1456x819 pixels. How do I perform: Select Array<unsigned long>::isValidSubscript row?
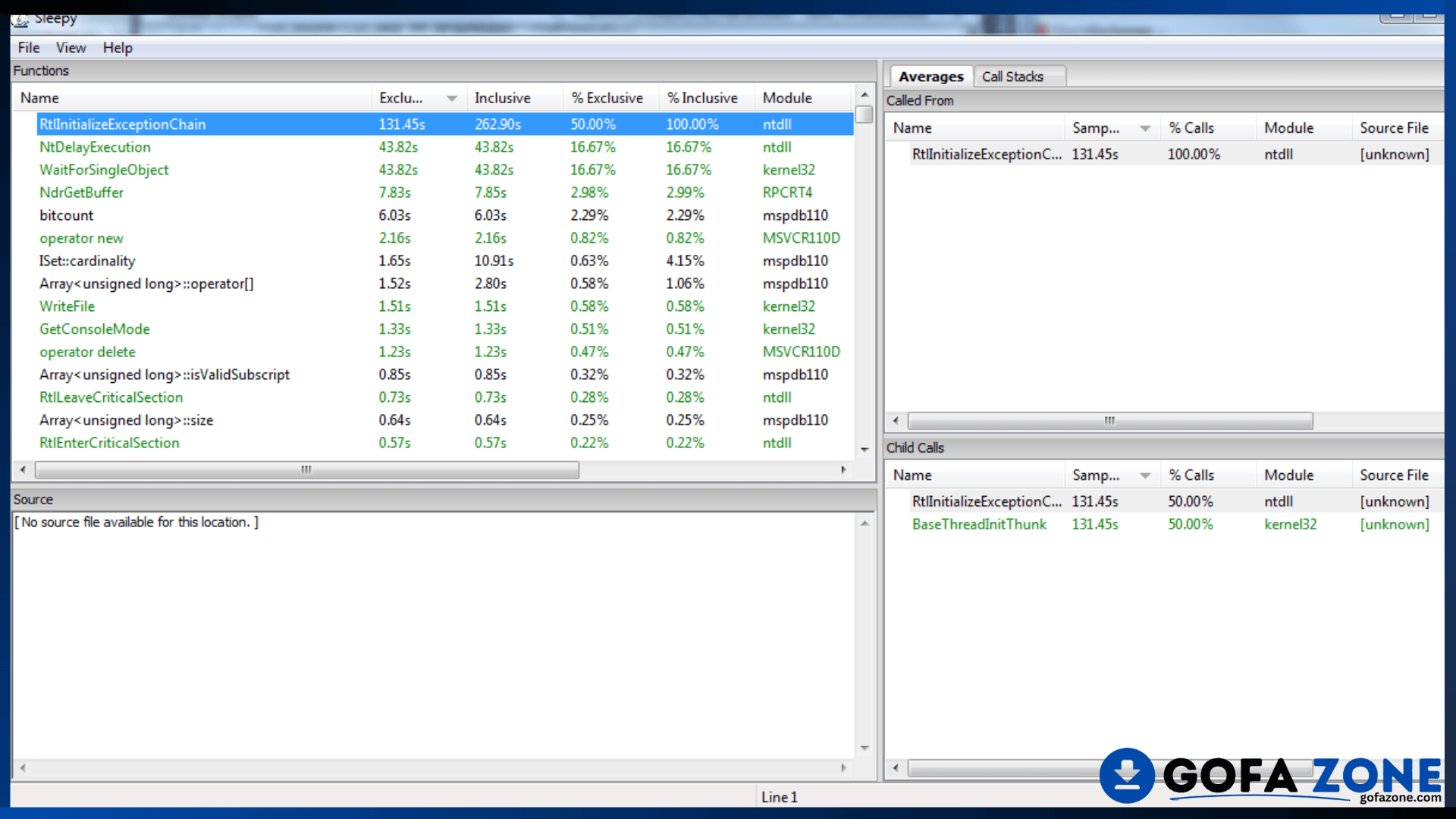point(444,375)
